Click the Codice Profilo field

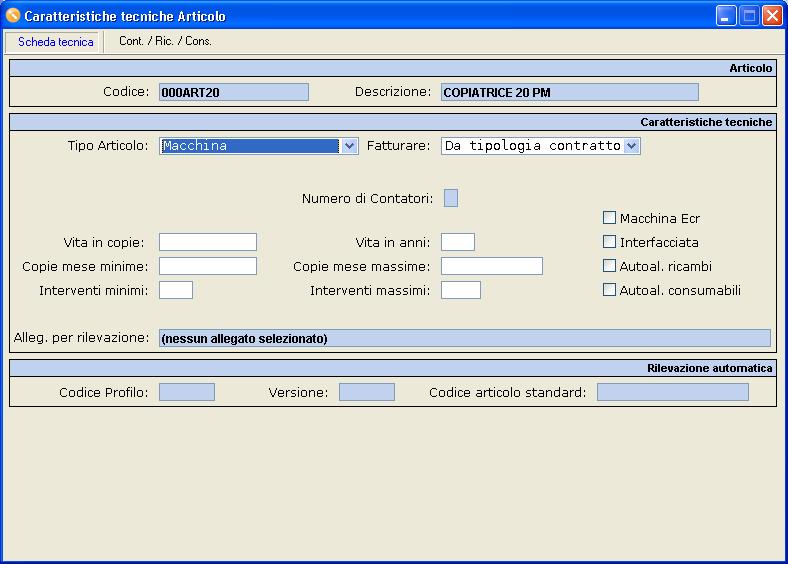[x=187, y=392]
